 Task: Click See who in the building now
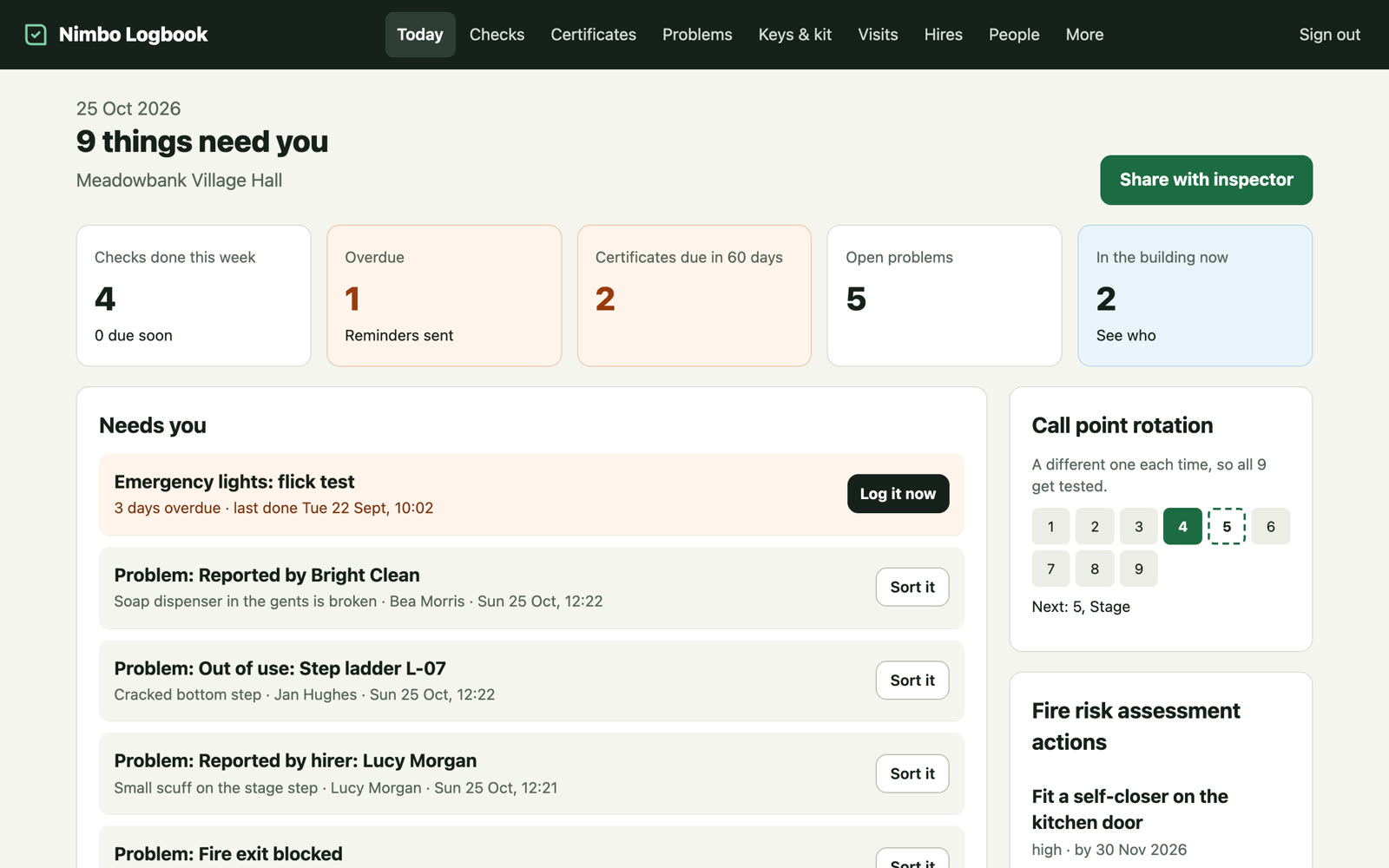1126,336
